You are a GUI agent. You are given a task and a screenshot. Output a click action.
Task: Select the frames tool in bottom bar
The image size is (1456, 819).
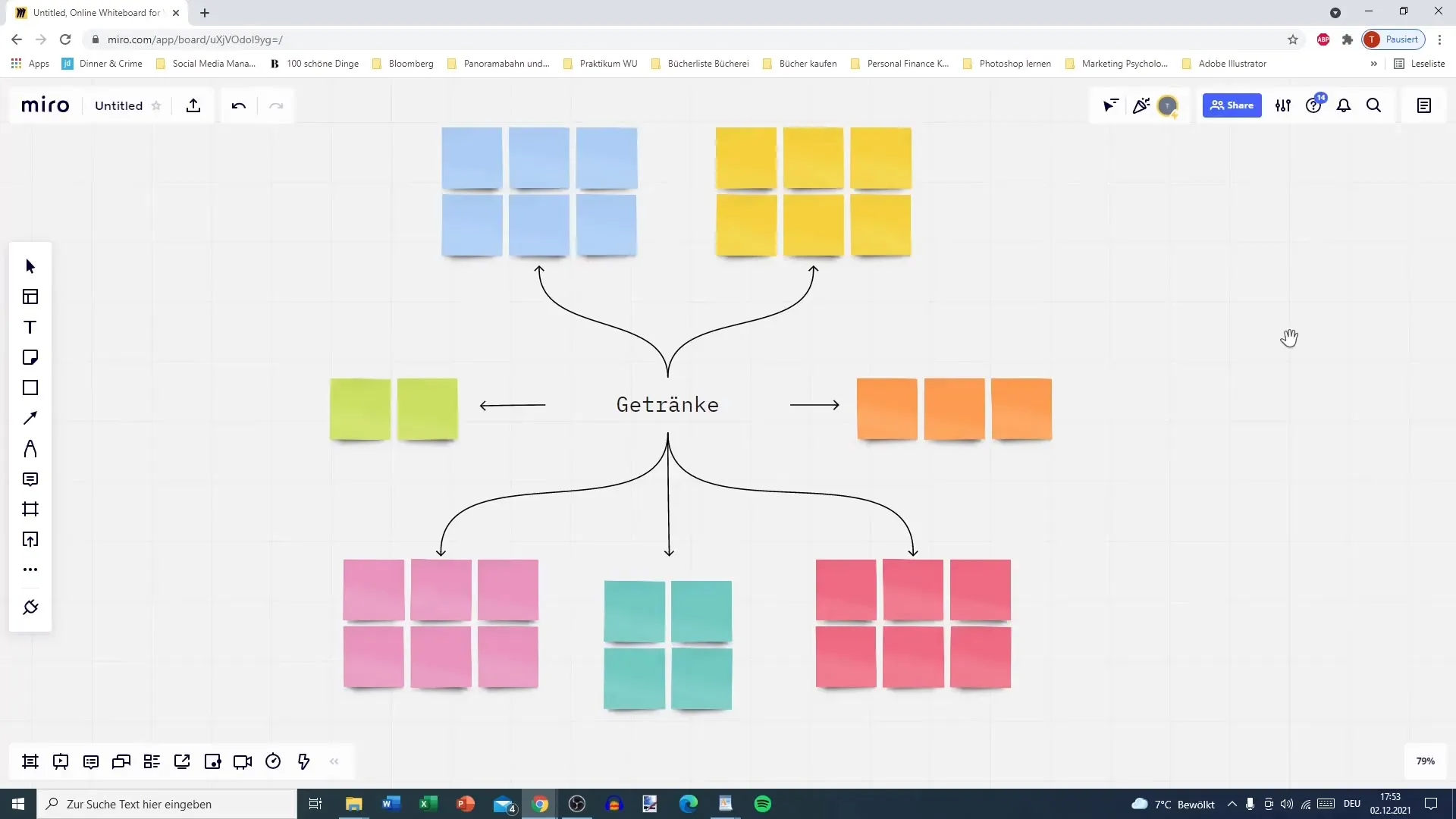(30, 762)
